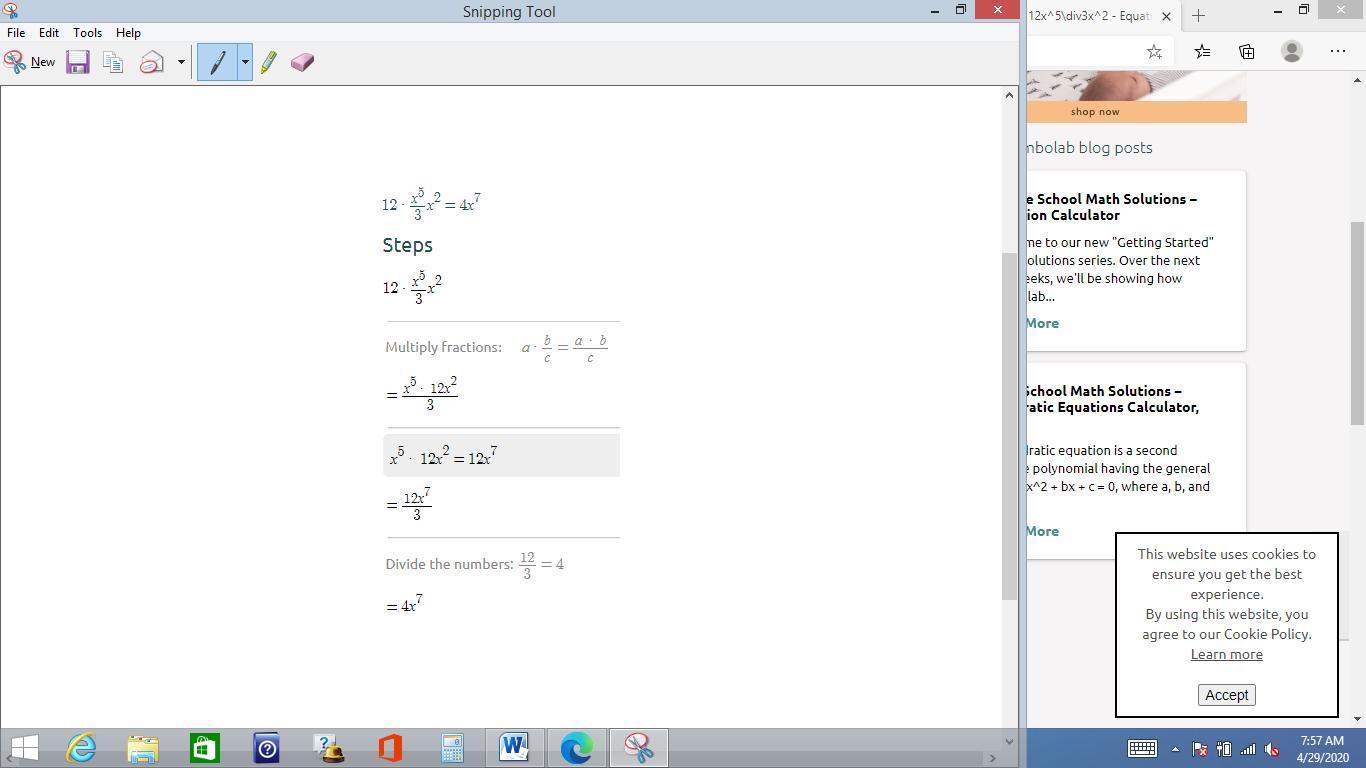Viewport: 1366px width, 768px height.
Task: Open the Windows Store from taskbar
Action: [205, 747]
